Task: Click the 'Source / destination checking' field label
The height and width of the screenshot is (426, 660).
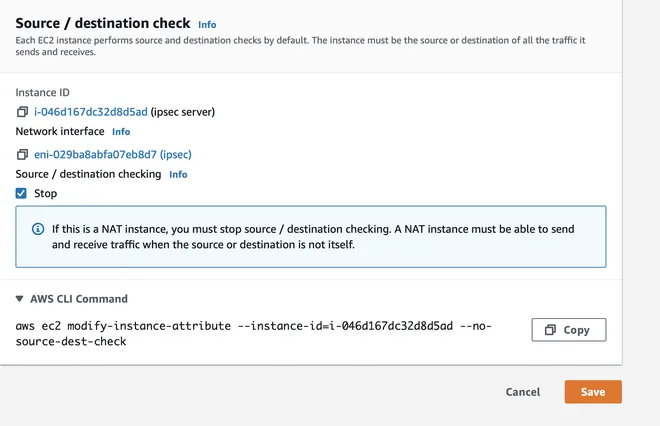Action: tap(88, 174)
